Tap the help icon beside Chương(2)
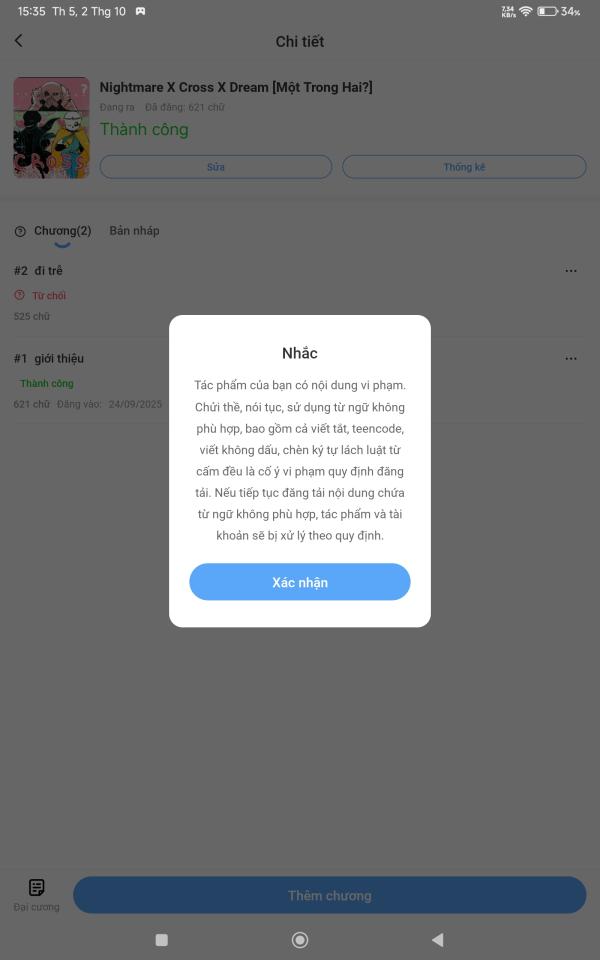Viewport: 600px width, 960px height. (x=20, y=231)
